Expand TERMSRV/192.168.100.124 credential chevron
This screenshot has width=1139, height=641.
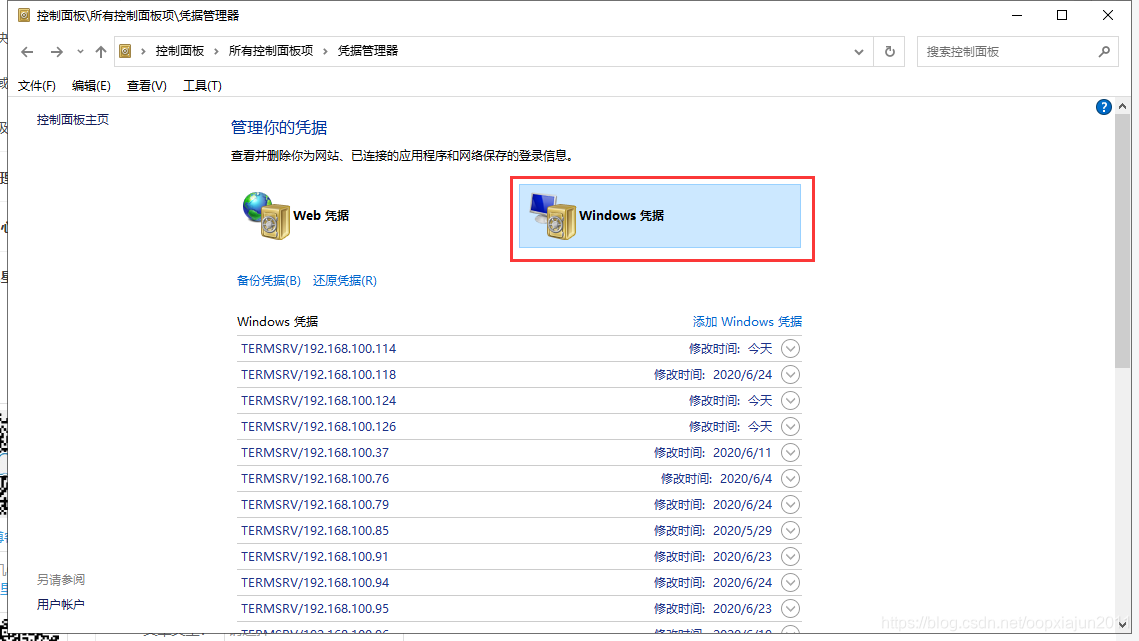tap(790, 401)
